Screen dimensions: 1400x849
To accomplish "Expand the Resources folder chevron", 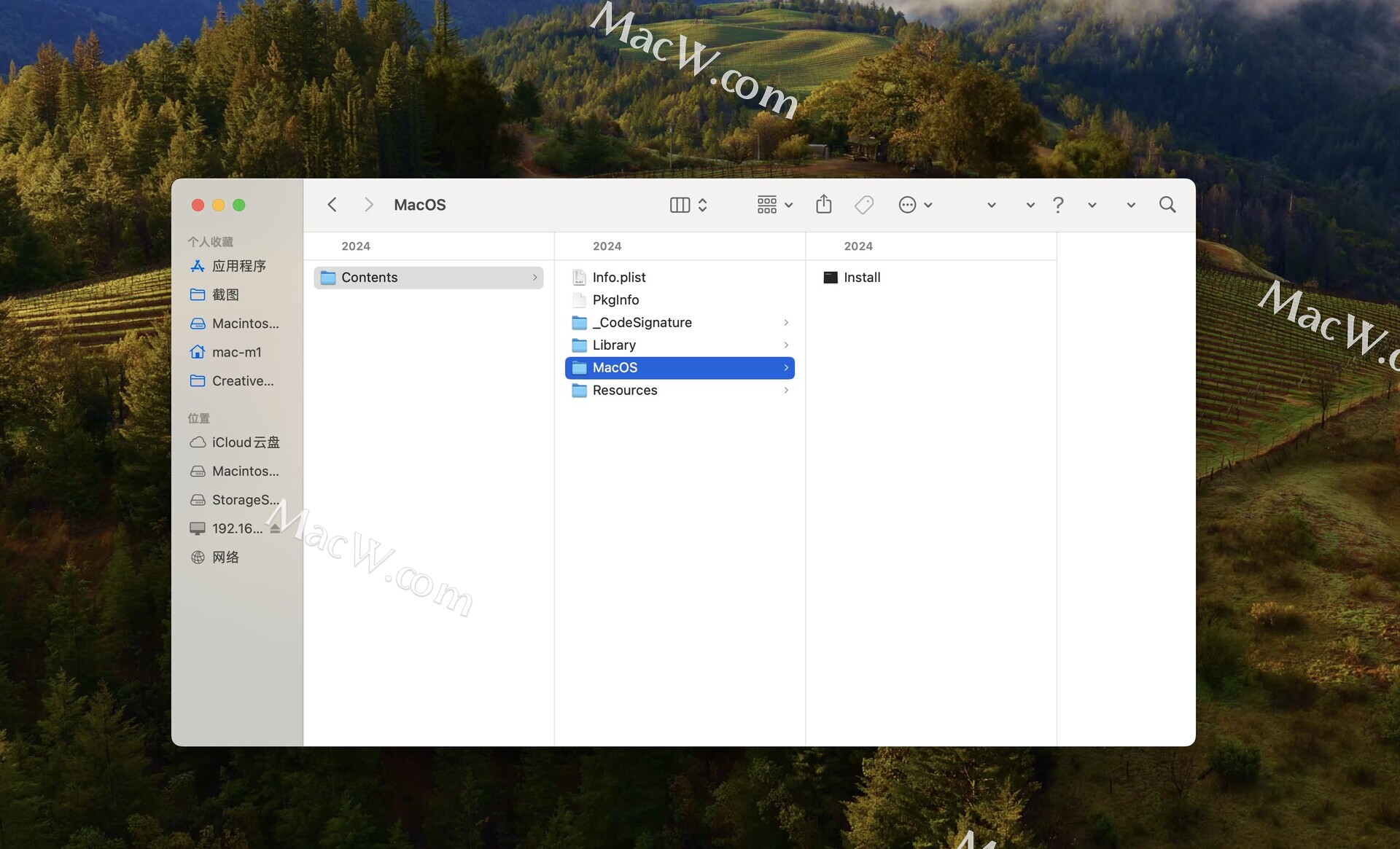I will 786,391.
